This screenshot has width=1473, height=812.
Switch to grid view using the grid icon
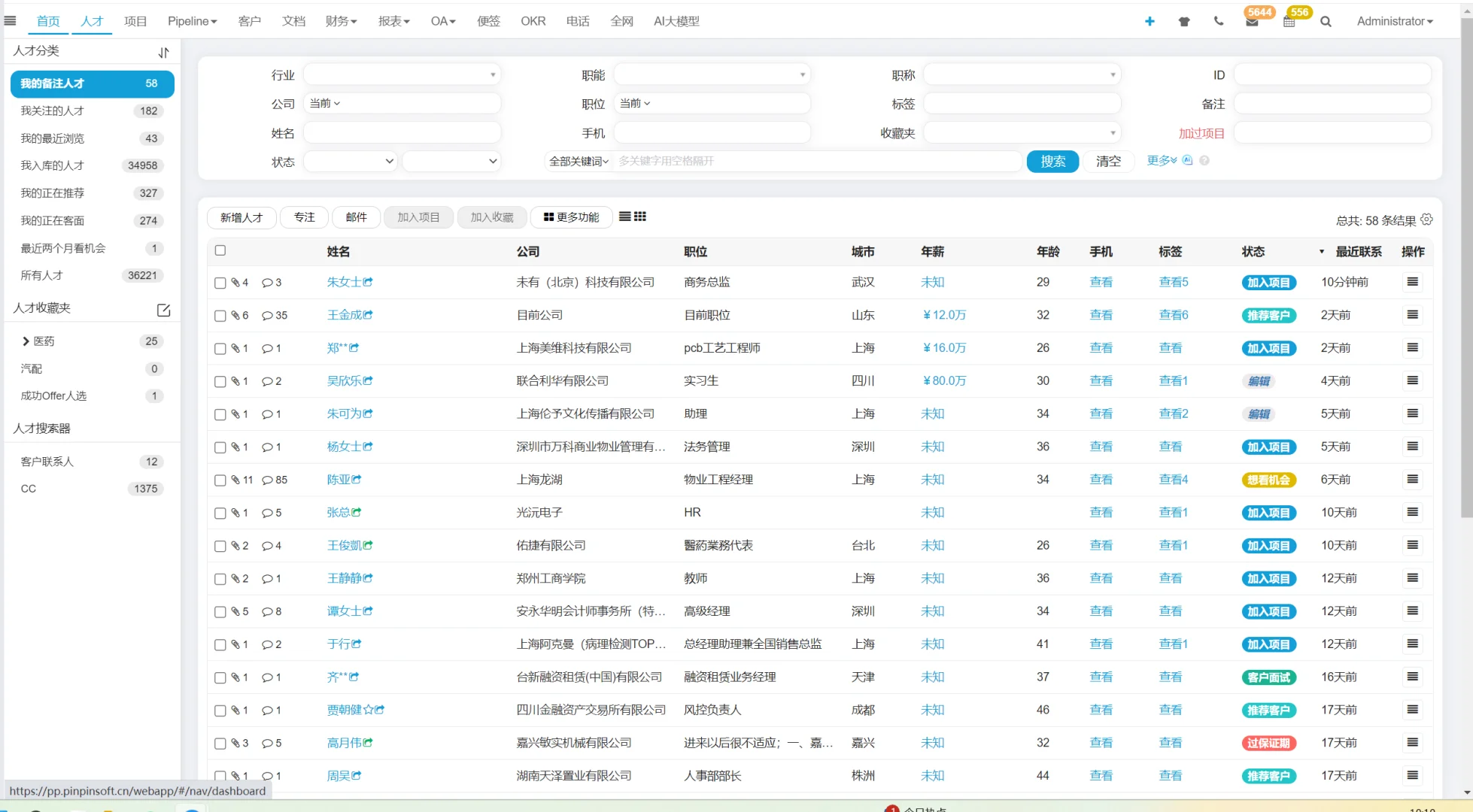pos(640,216)
